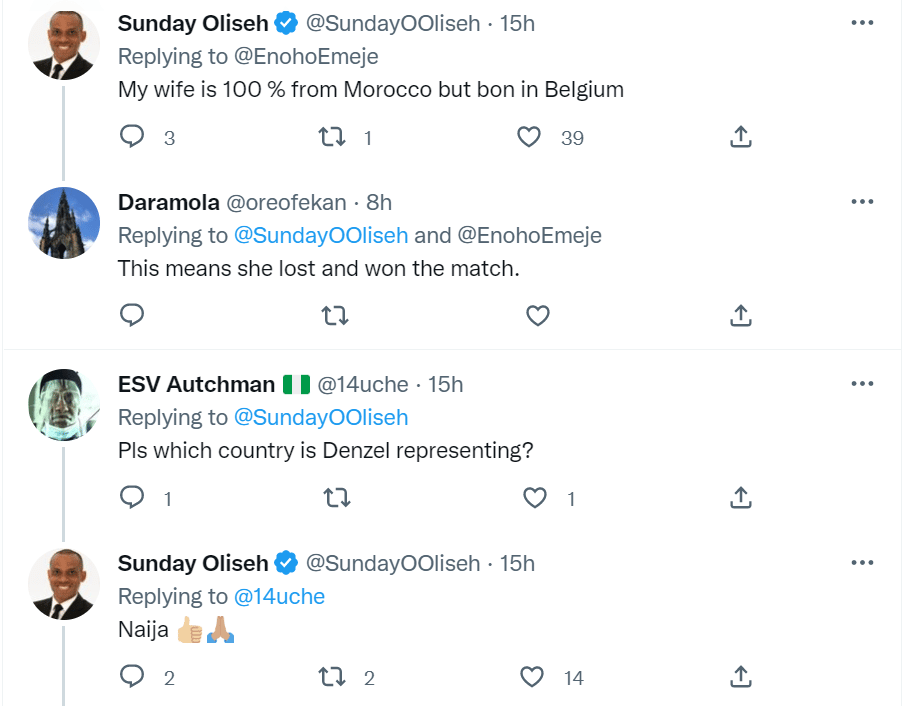The height and width of the screenshot is (706, 923).
Task: Retweet Daramola's 'lost and won' tweet
Action: pos(333,317)
